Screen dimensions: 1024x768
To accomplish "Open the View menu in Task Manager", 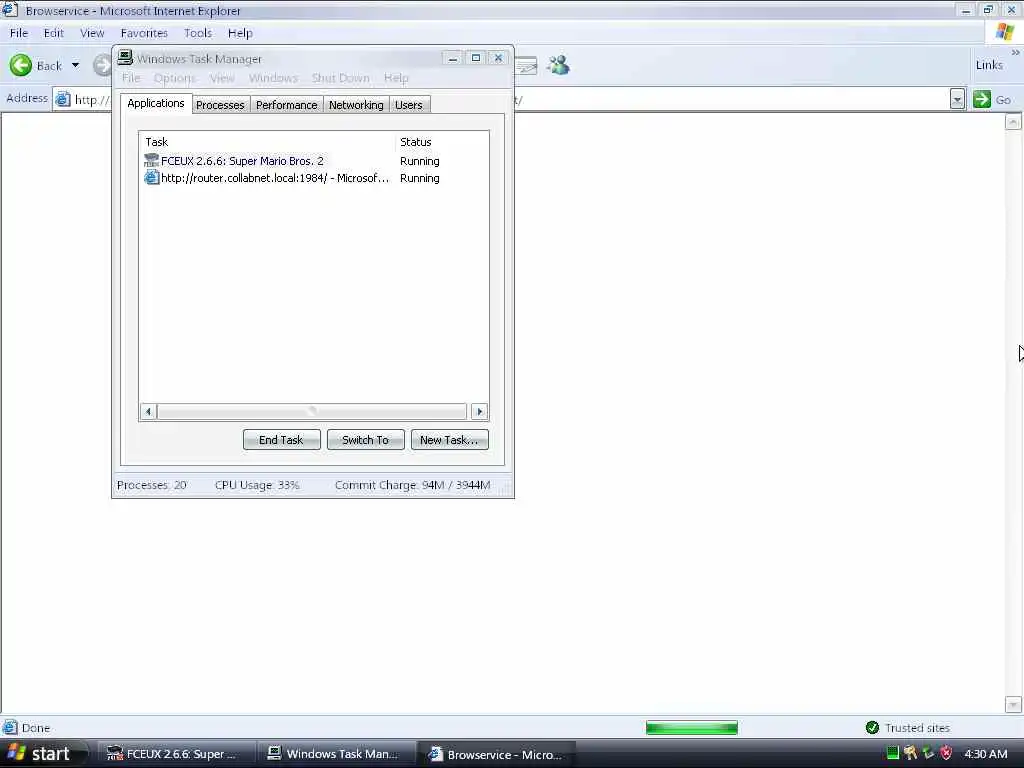I will click(x=222, y=78).
